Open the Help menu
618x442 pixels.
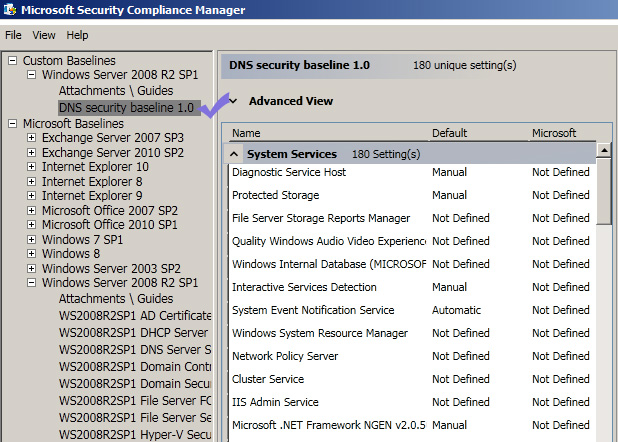pos(77,35)
